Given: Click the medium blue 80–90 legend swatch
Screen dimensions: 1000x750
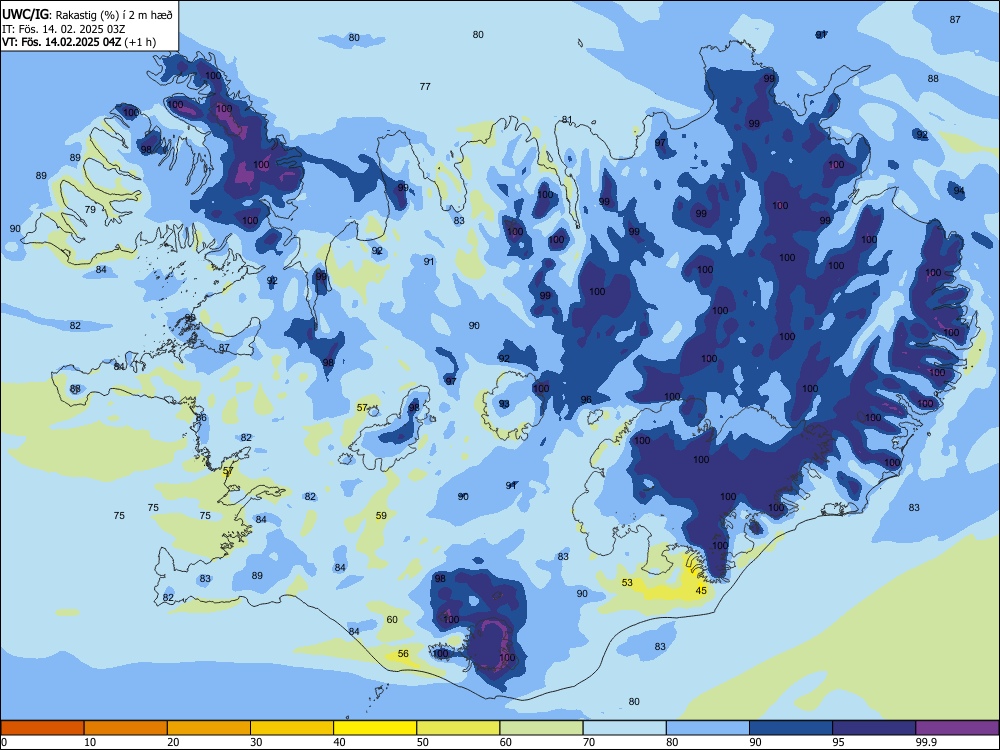Looking at the screenshot, I should [x=708, y=728].
